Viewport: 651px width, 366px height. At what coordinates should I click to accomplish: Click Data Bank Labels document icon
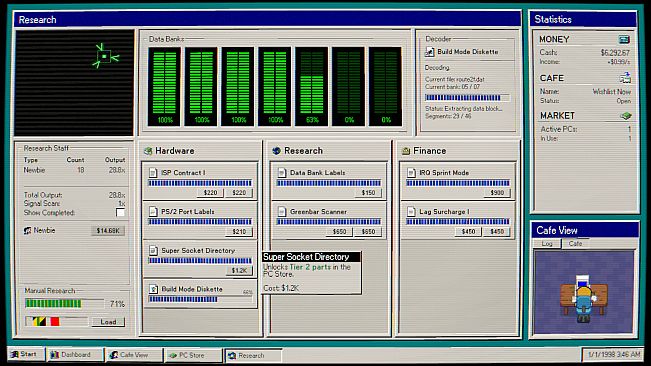tap(282, 172)
